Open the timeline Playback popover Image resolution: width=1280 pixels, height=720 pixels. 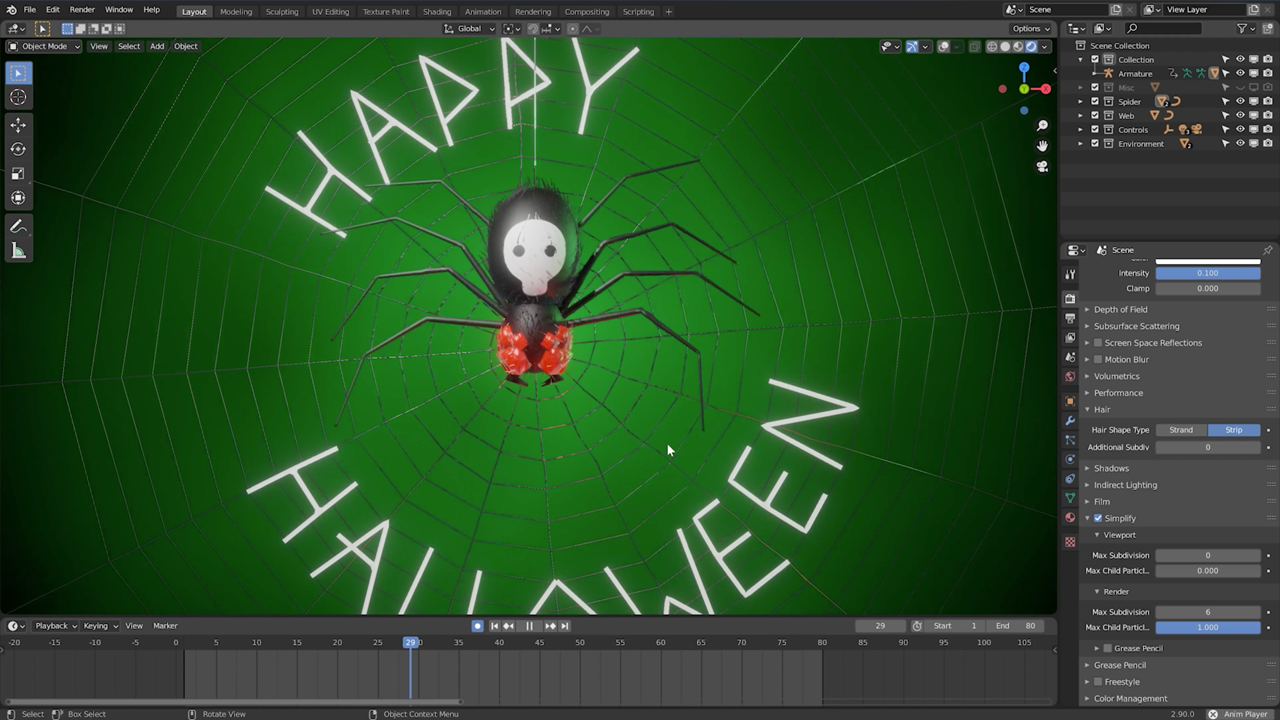tap(55, 626)
